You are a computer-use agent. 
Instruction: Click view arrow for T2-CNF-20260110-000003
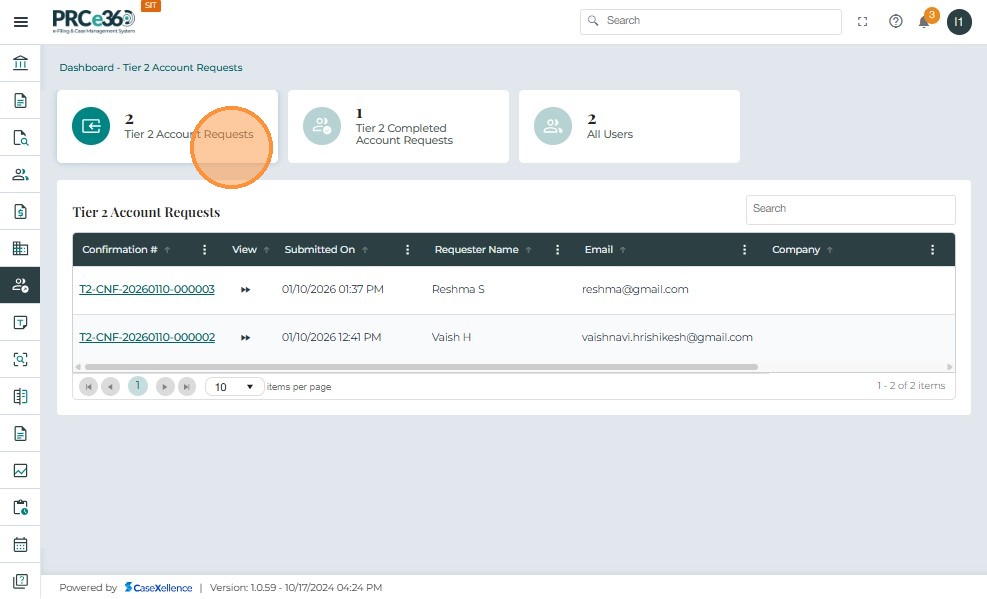pyautogui.click(x=245, y=290)
